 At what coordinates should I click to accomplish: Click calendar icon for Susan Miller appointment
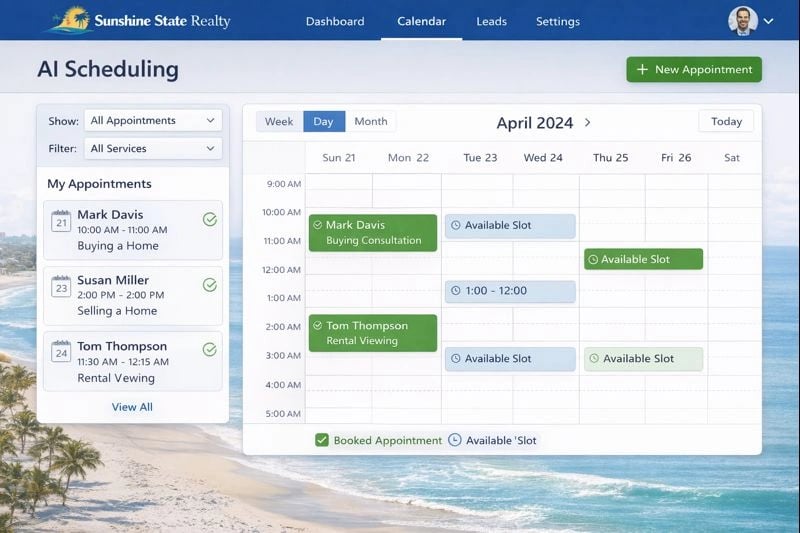(61, 286)
